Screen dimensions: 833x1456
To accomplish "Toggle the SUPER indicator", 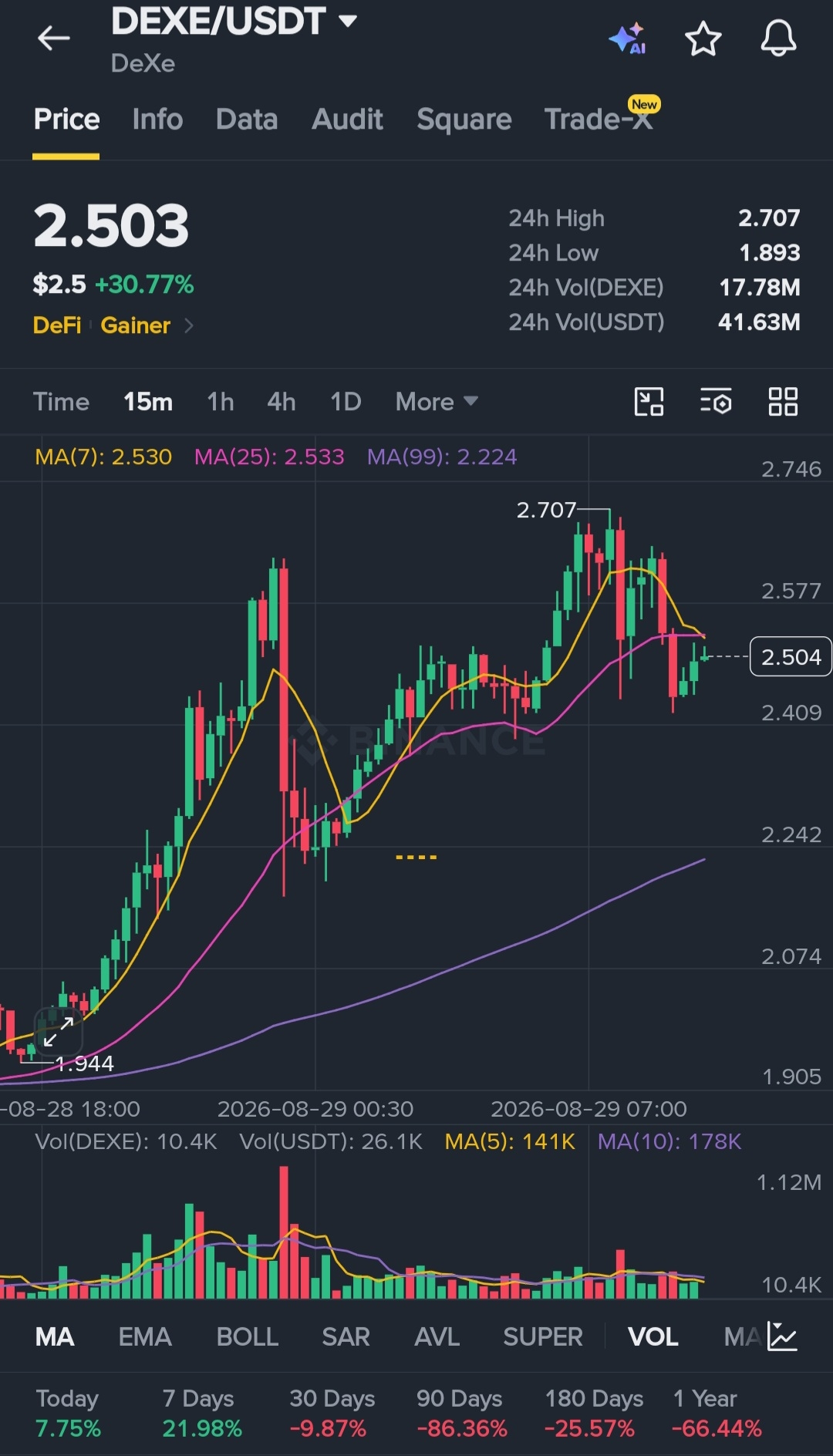I will pos(543,1336).
